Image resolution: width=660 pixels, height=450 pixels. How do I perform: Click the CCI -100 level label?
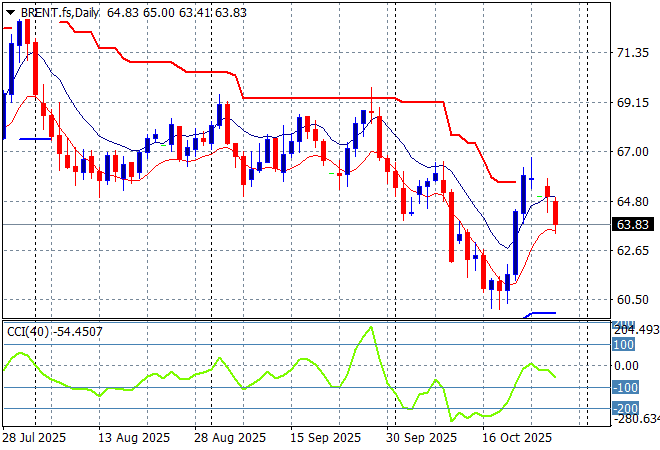point(625,387)
